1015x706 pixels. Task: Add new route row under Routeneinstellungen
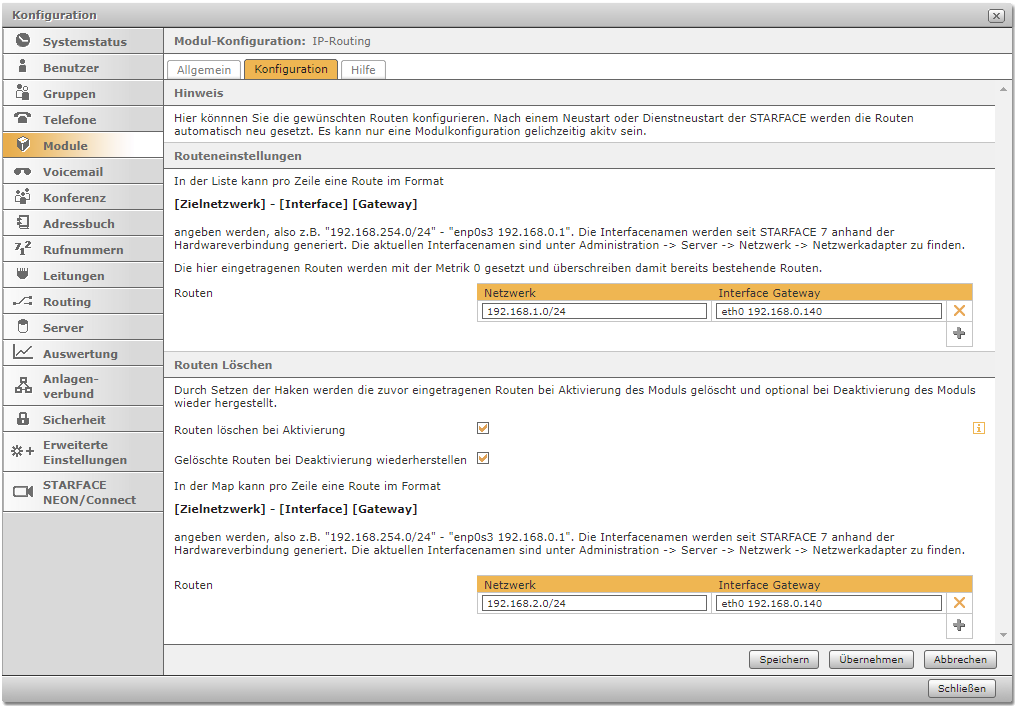959,334
